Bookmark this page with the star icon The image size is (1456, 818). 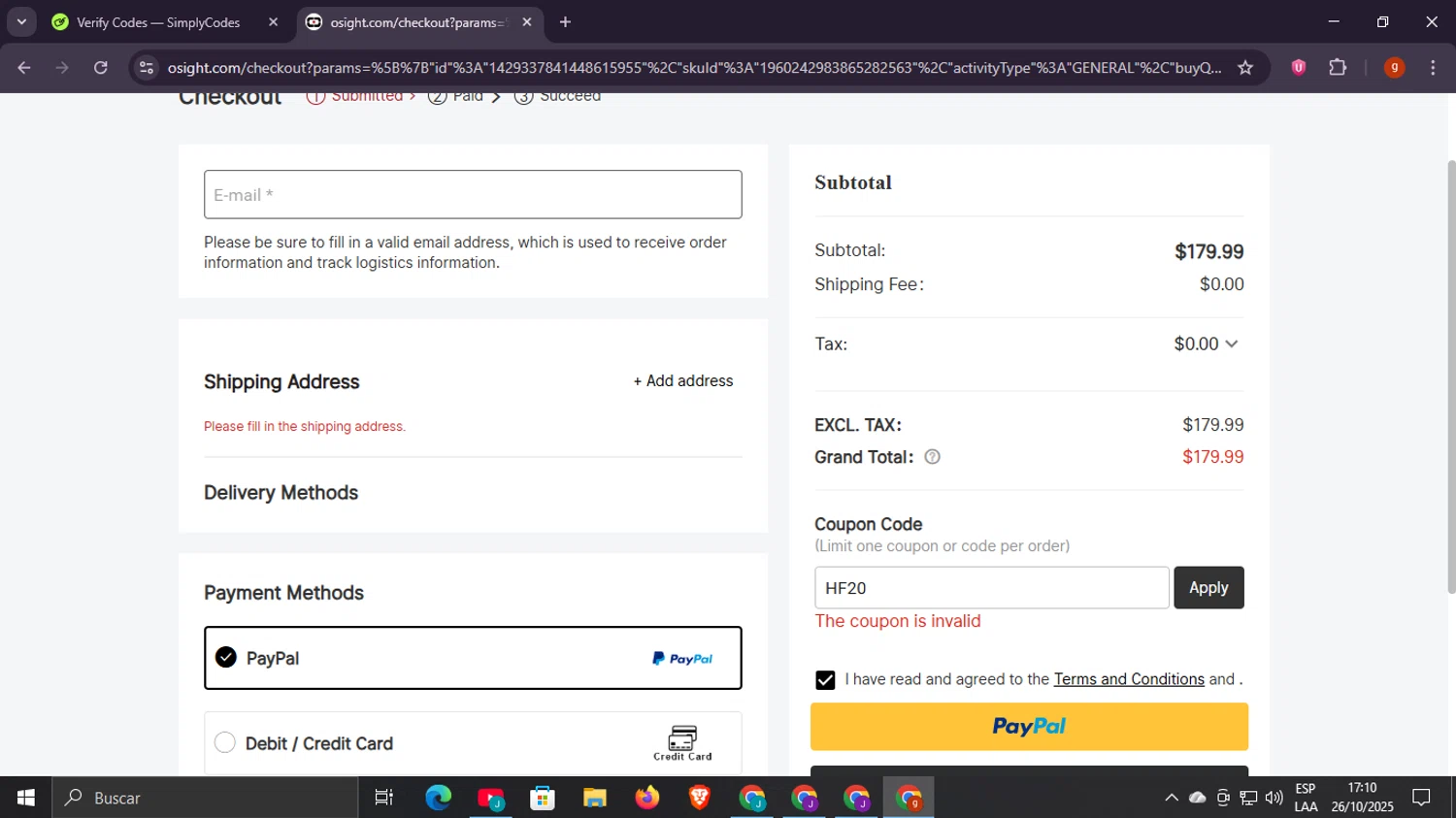tap(1245, 68)
